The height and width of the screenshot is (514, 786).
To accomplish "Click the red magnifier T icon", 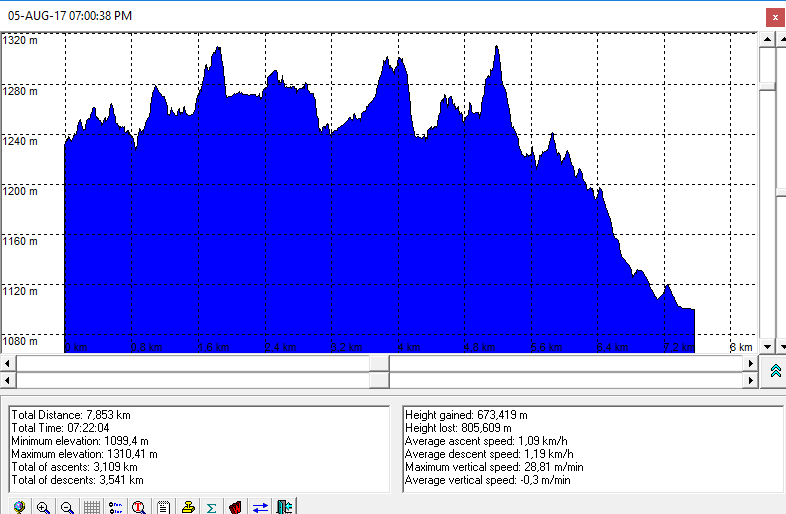I will coord(139,507).
